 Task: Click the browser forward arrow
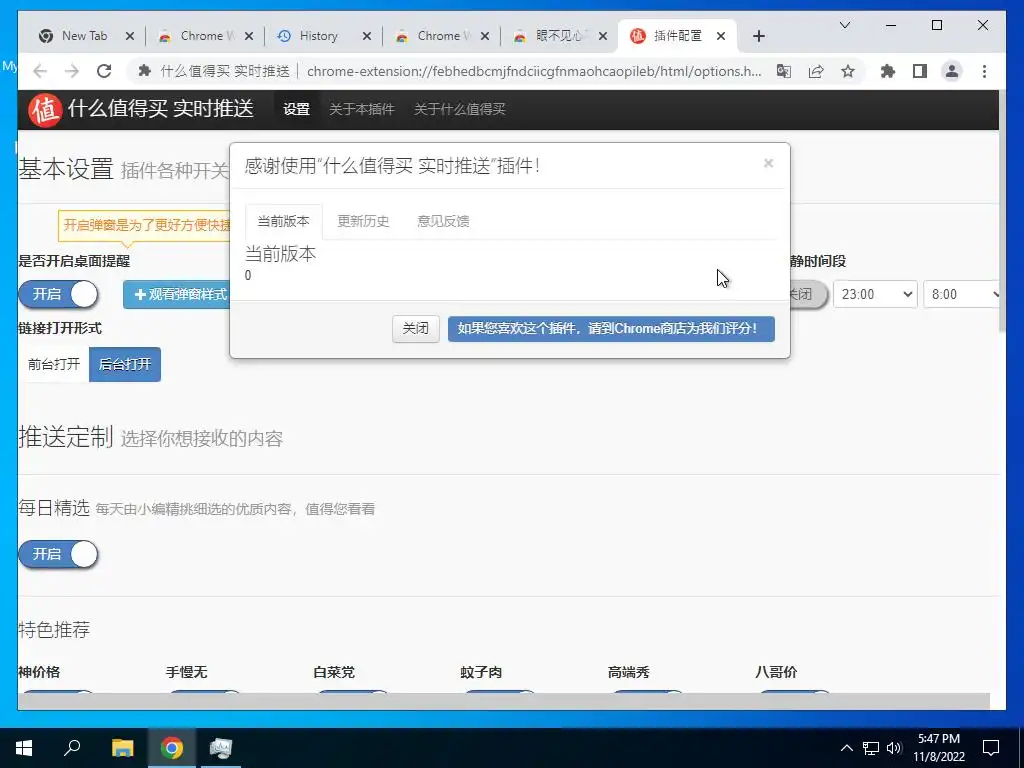coord(72,71)
